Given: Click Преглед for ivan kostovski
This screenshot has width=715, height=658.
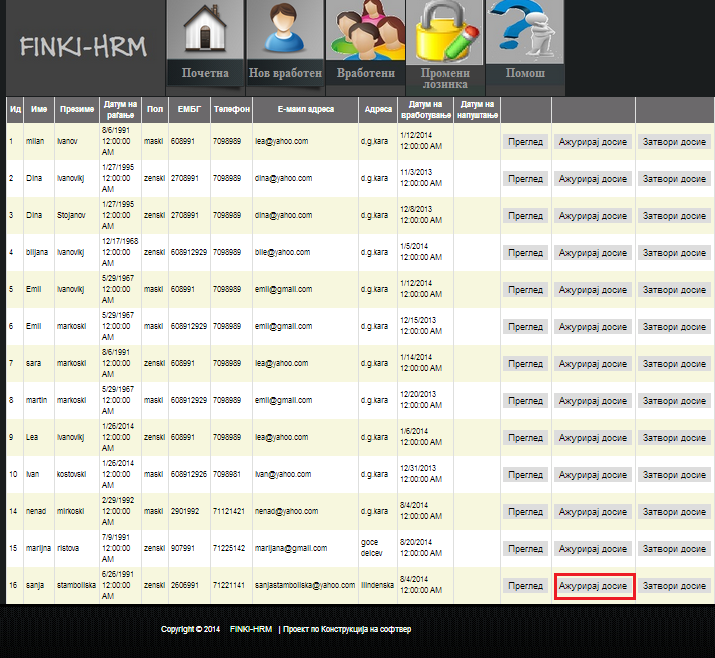Looking at the screenshot, I should pyautogui.click(x=525, y=475).
